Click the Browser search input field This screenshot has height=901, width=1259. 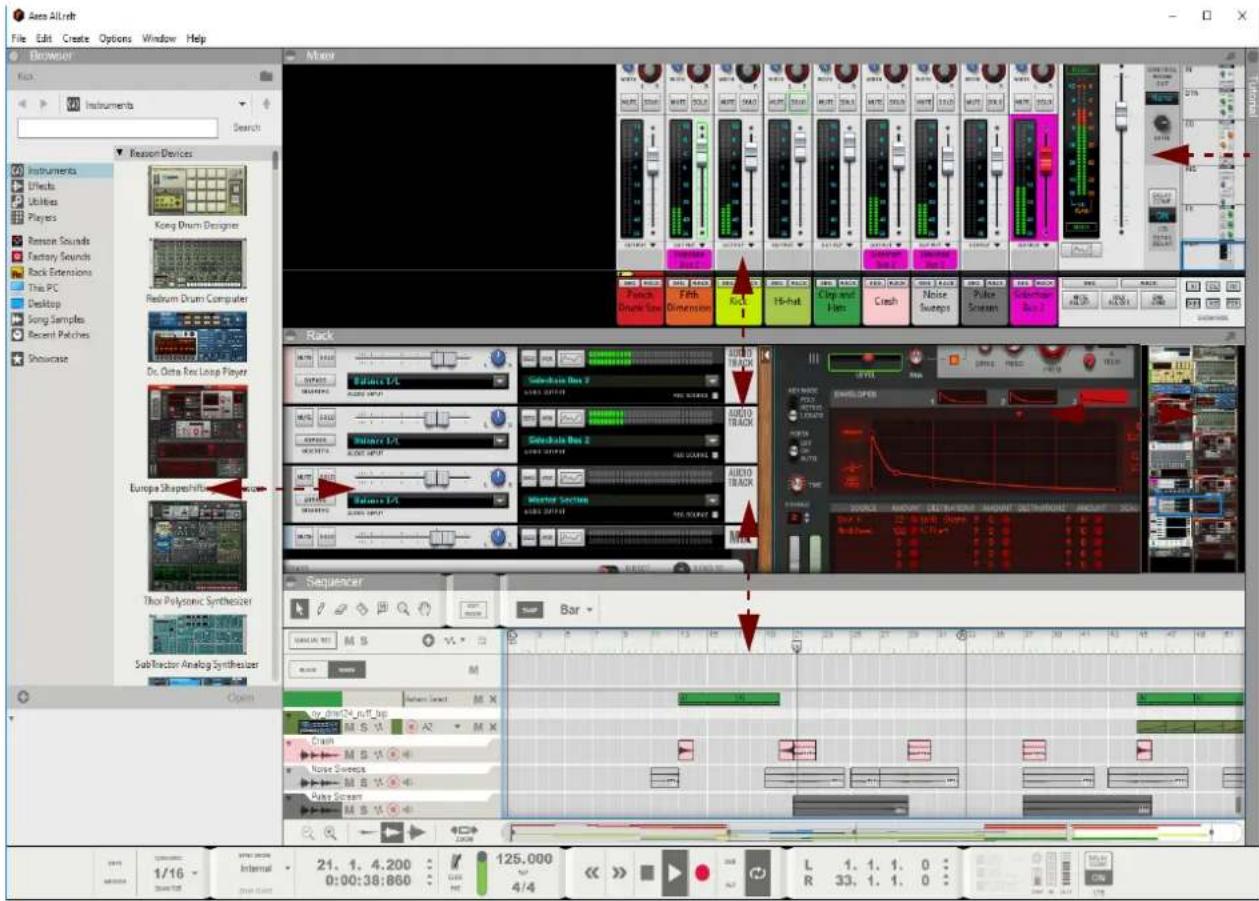click(117, 128)
